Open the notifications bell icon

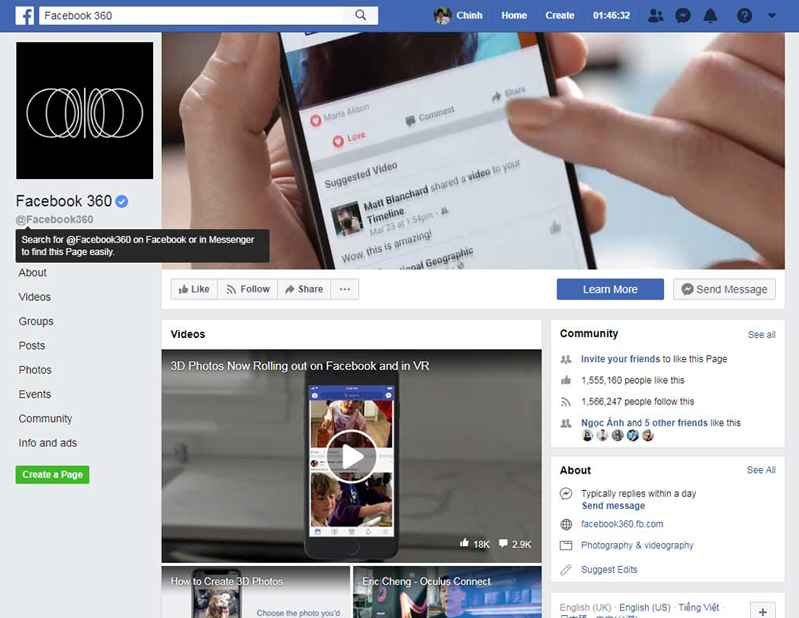click(710, 16)
